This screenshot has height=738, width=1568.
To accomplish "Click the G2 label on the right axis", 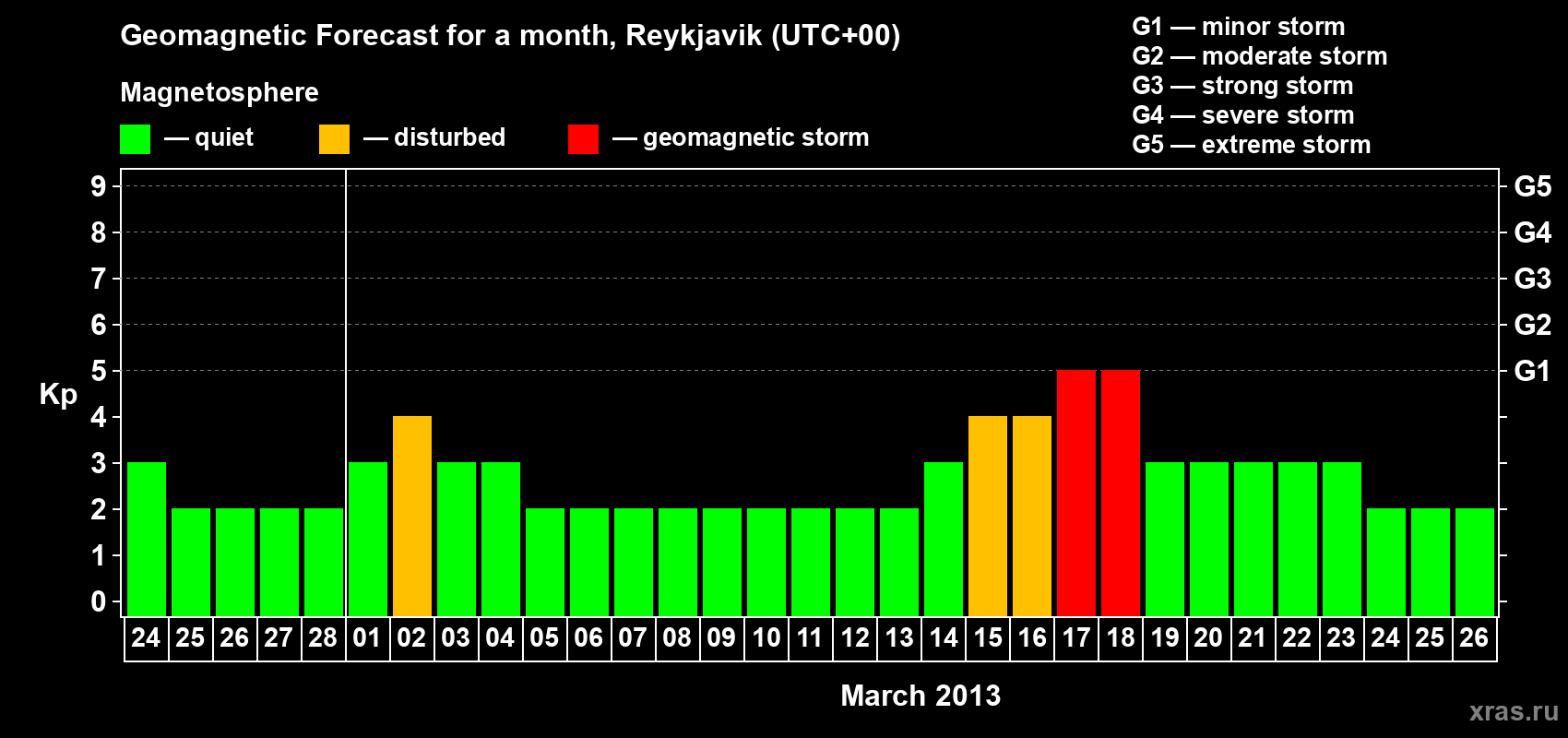I will 1533,325.
